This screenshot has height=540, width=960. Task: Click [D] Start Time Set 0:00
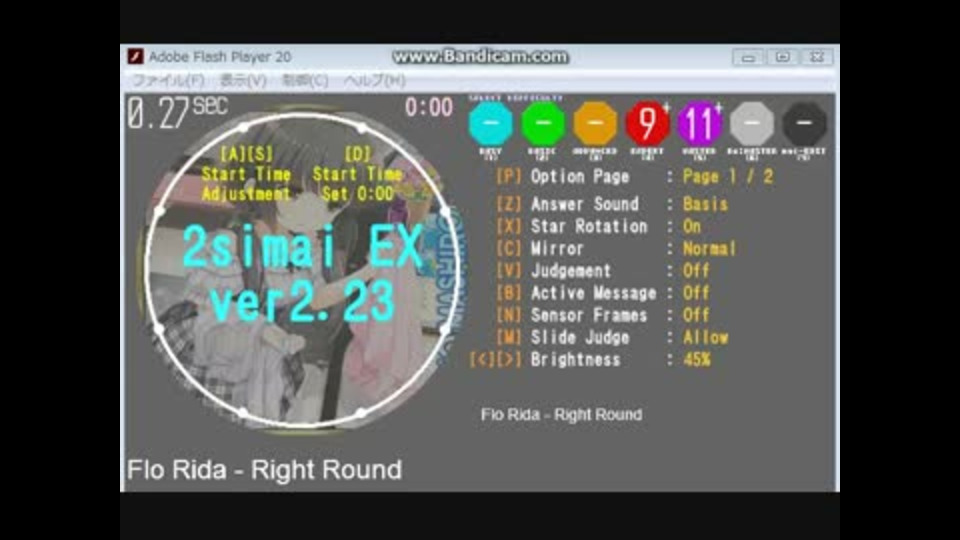pos(358,174)
